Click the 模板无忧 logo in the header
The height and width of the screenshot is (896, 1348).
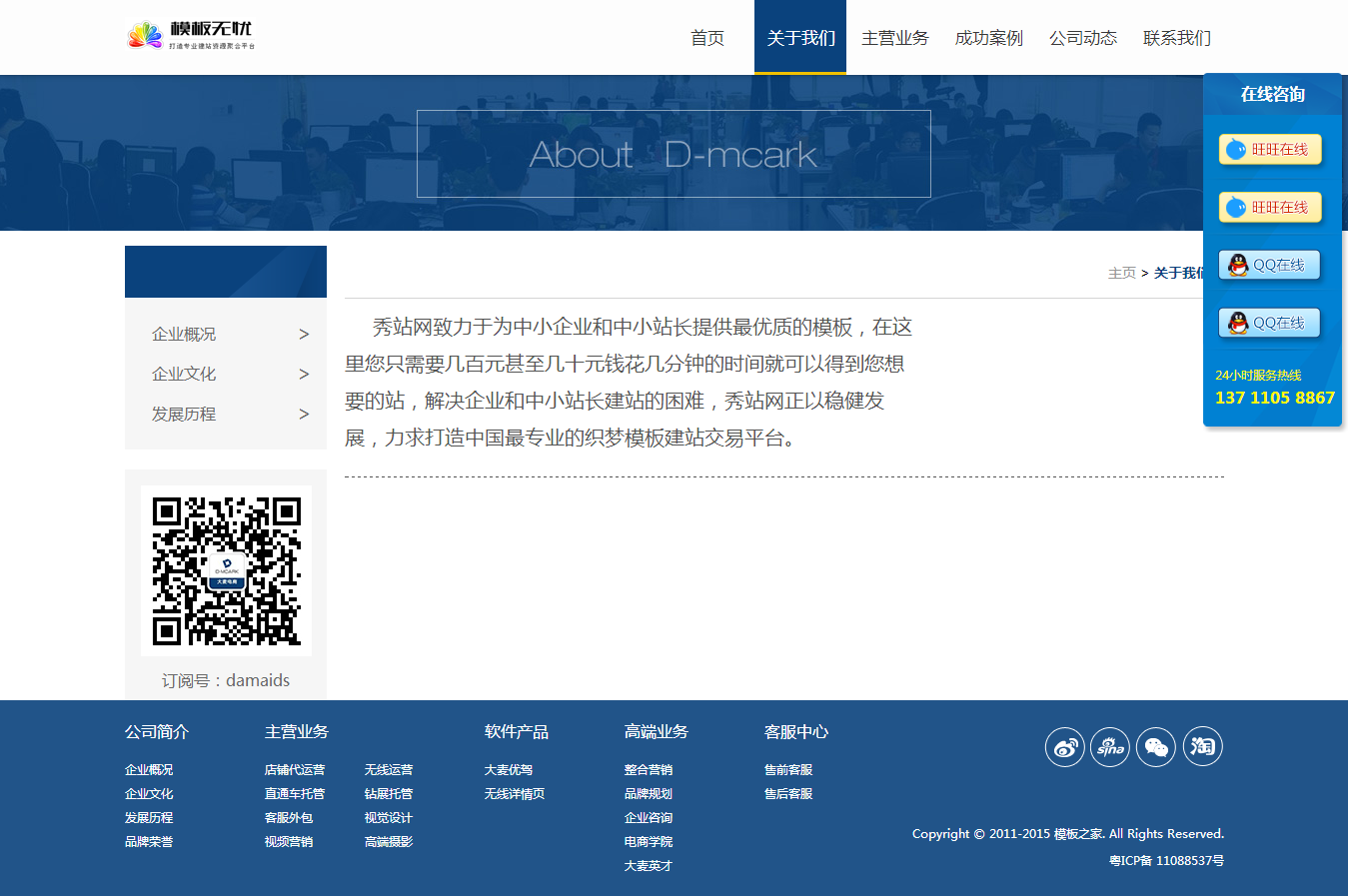tap(191, 36)
